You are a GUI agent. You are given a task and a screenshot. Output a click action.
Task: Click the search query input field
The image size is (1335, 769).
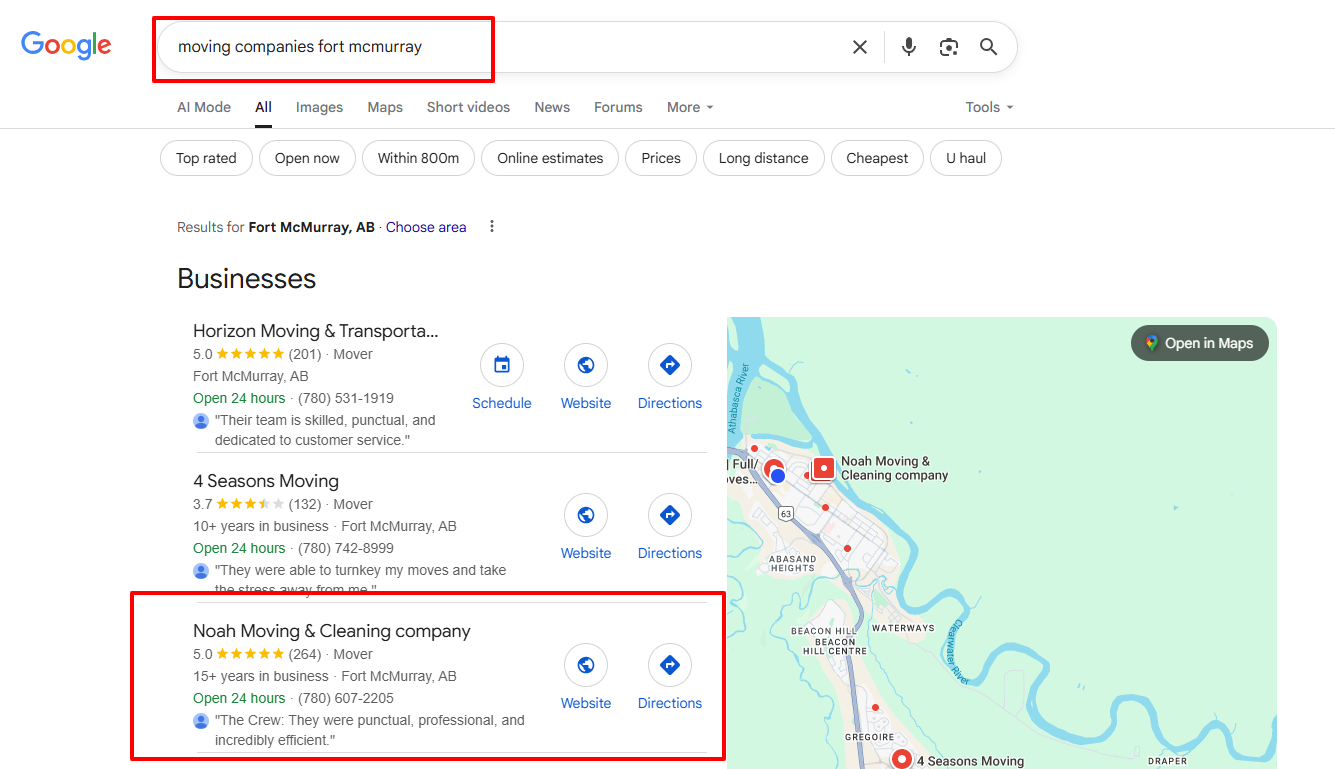tap(500, 47)
